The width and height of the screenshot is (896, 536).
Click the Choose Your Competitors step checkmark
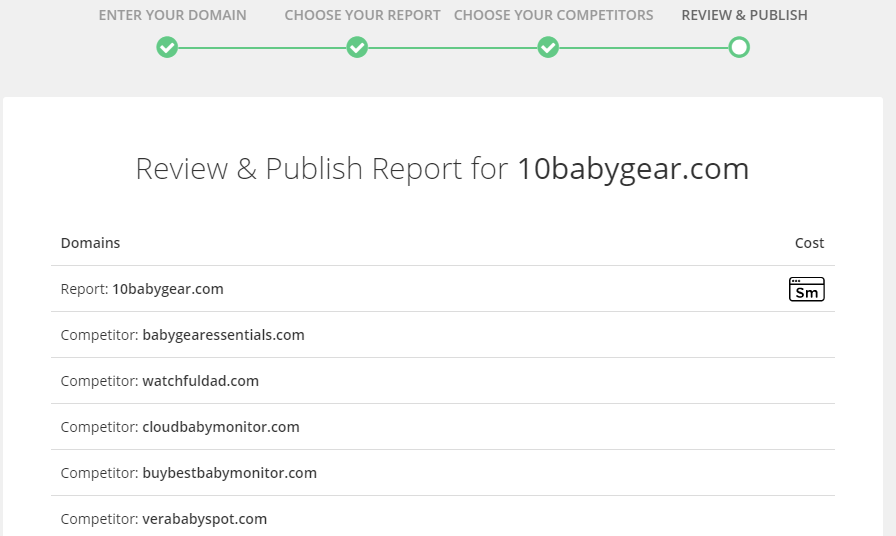pos(548,47)
